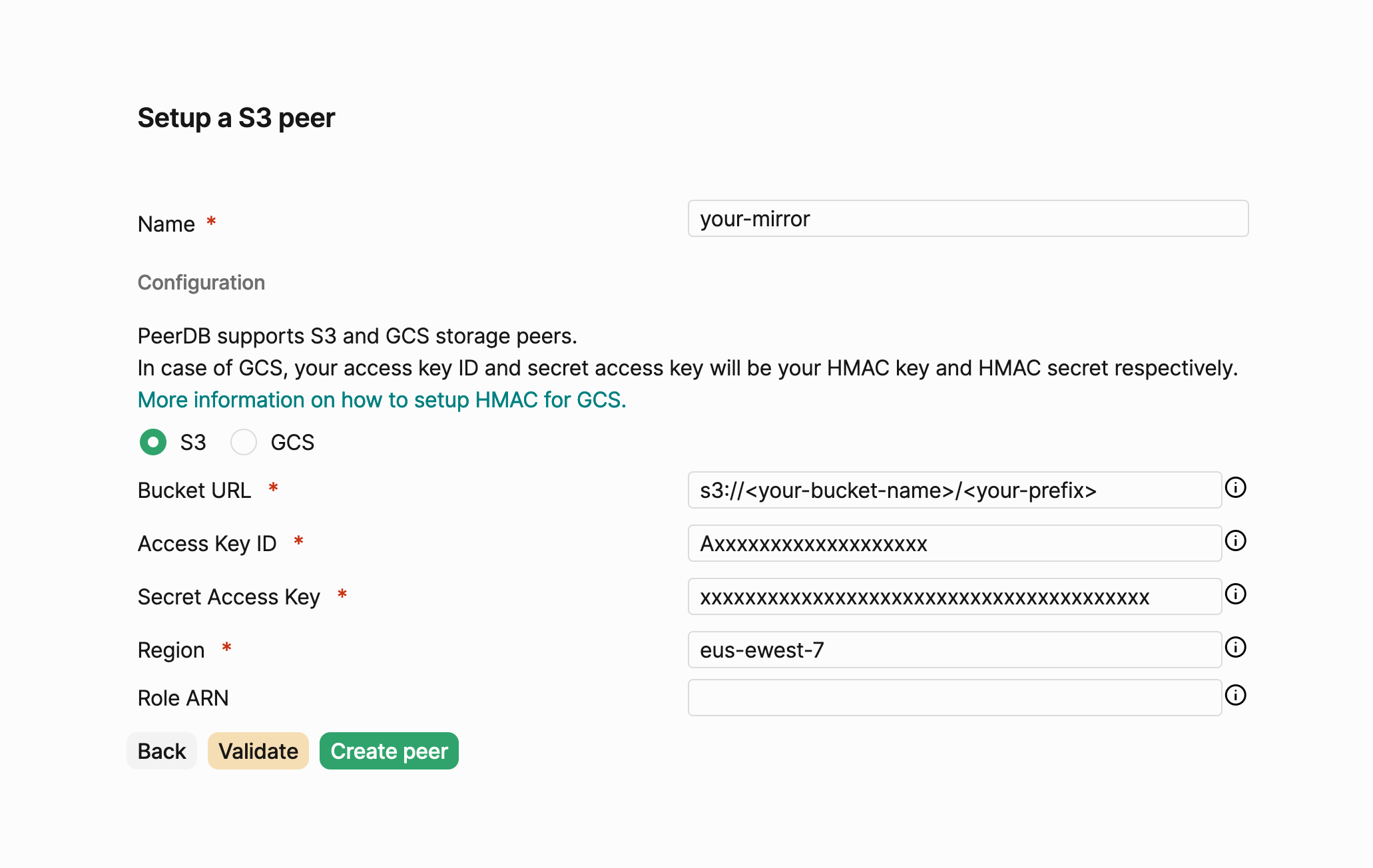Open the HMAC for GCS setup link
This screenshot has height=868, width=1373.
382,400
